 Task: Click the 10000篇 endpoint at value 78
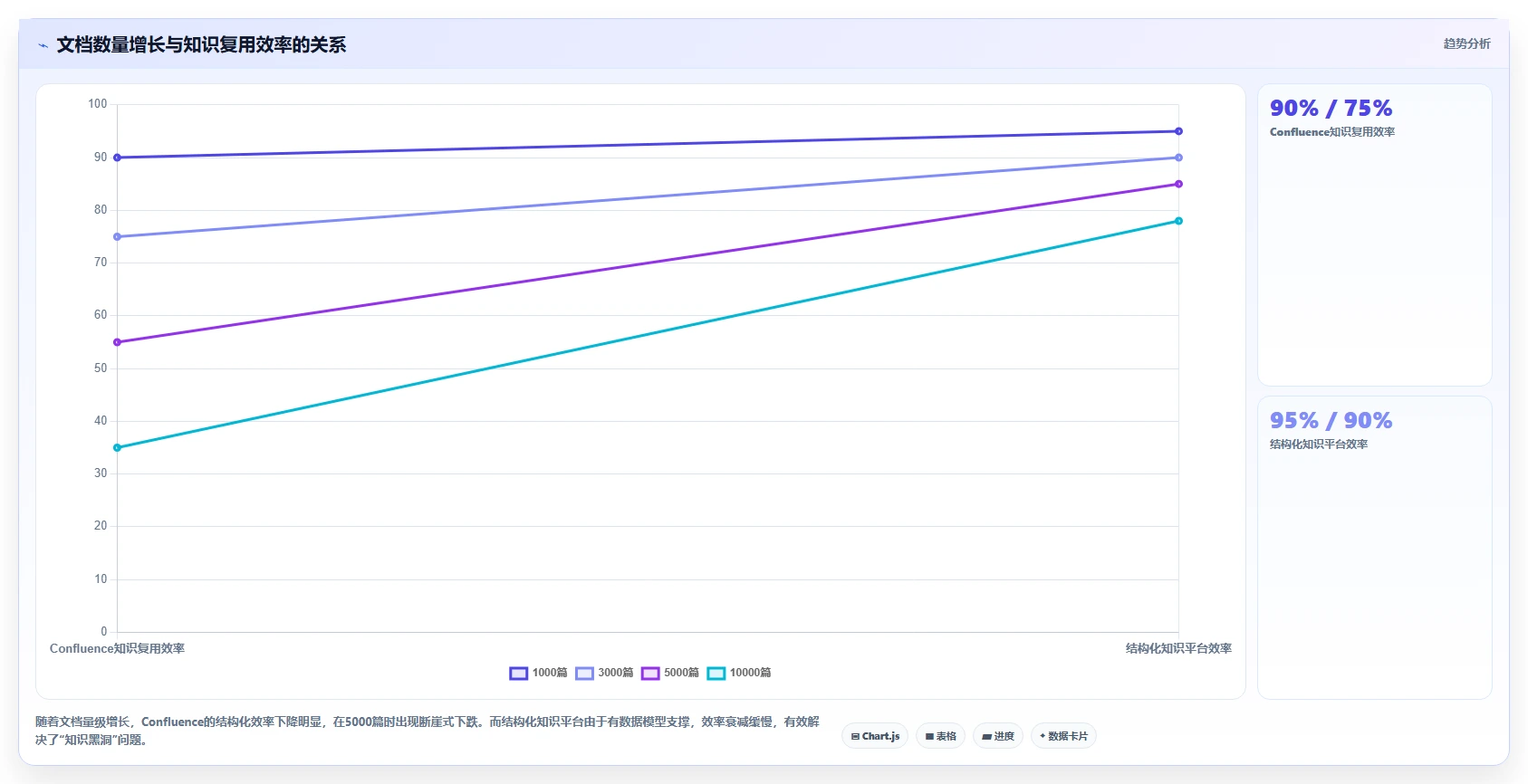pos(1178,221)
